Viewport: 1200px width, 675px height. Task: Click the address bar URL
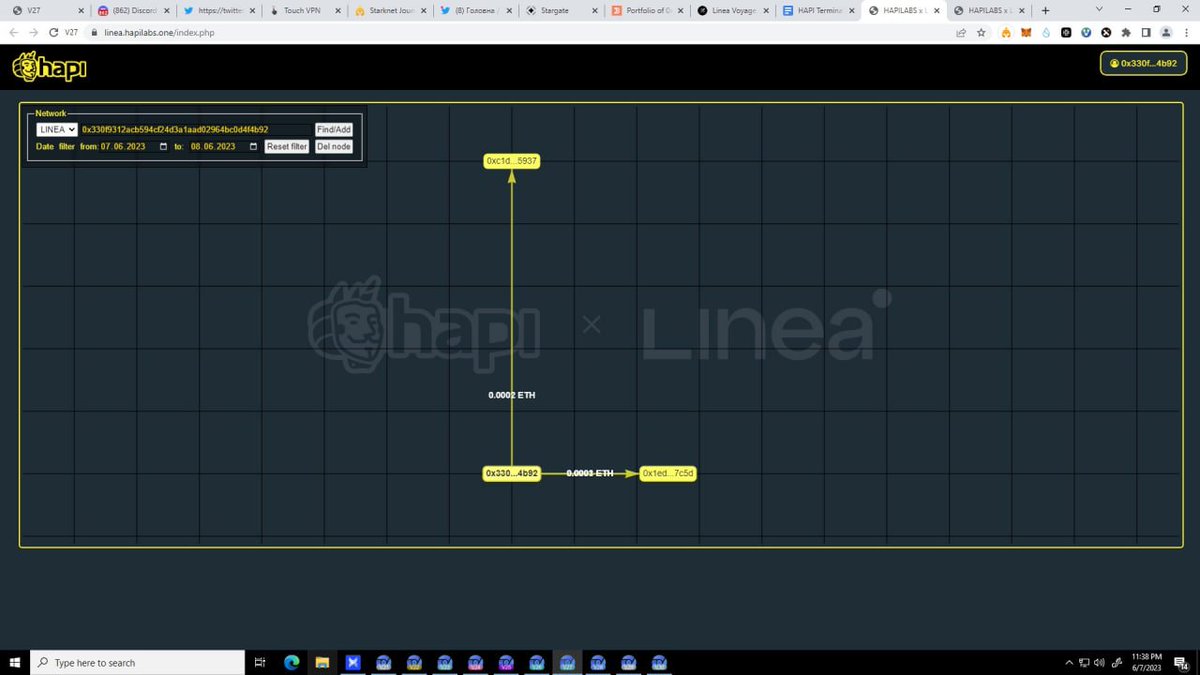159,32
